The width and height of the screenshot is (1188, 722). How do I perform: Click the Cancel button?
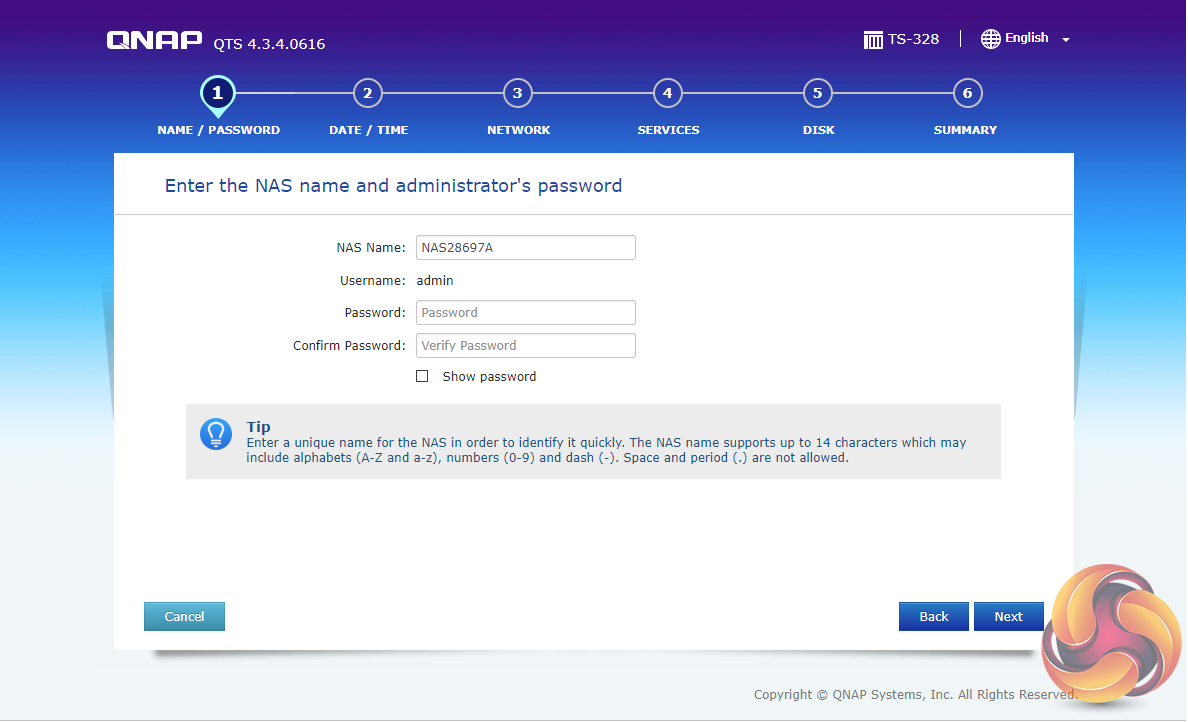pos(184,617)
